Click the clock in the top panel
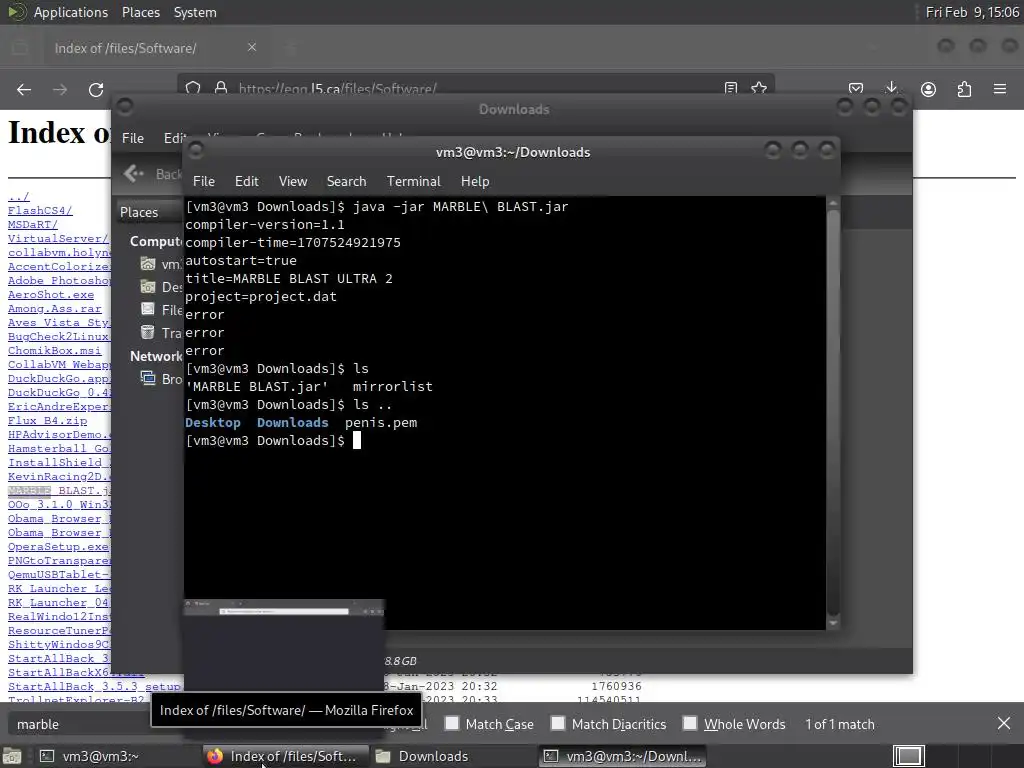This screenshot has height=768, width=1024. click(x=972, y=12)
